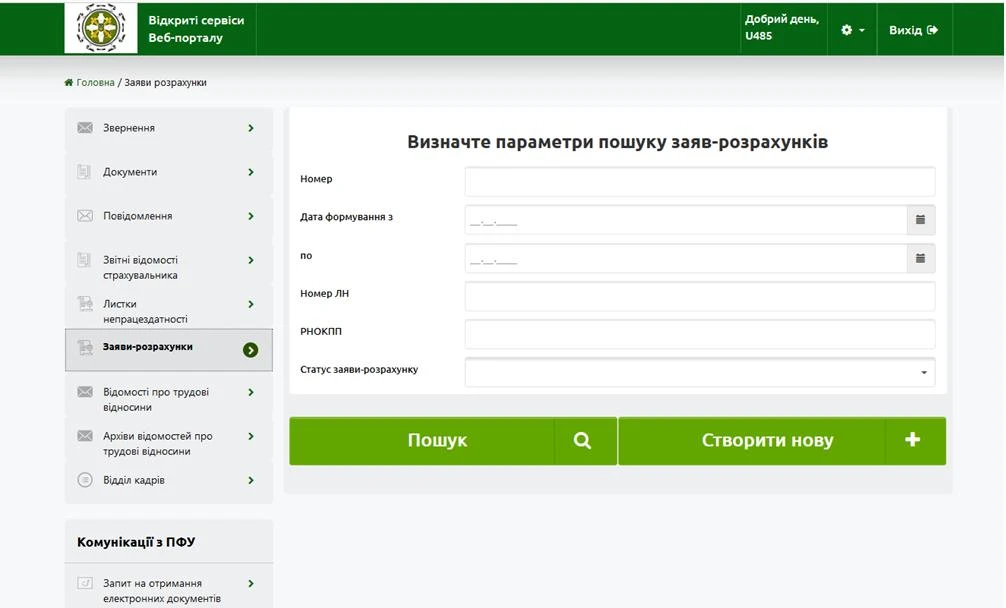
Task: Open Повідомлення via its sidebar icon
Action: [86, 216]
